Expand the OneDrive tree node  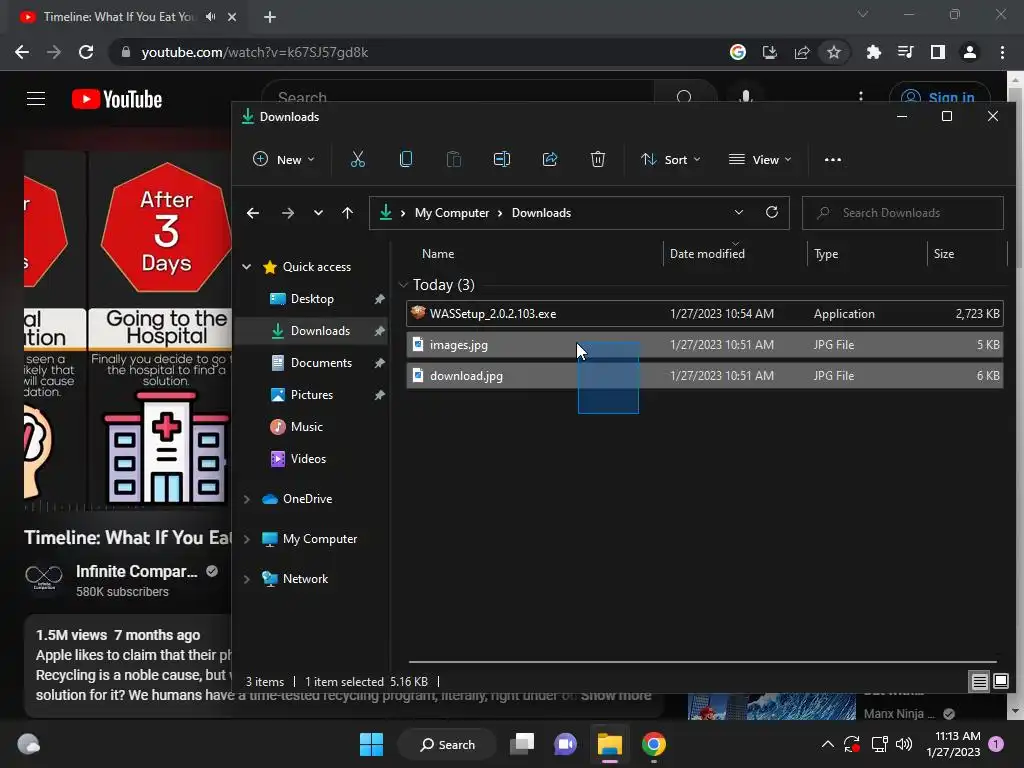tap(247, 499)
